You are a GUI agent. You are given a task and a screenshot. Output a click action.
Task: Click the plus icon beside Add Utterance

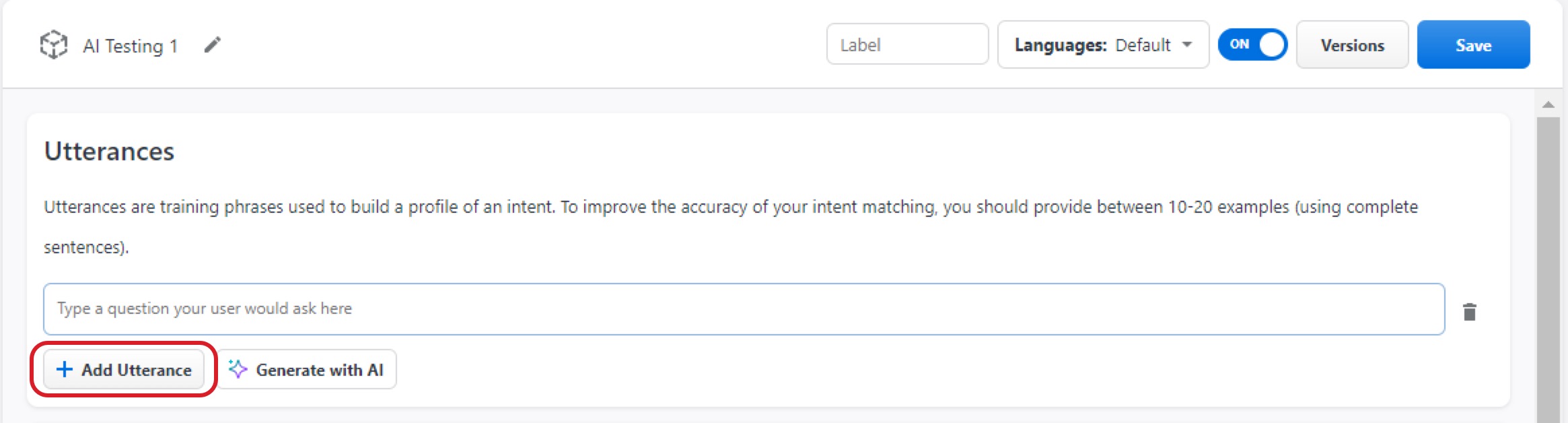(x=64, y=369)
